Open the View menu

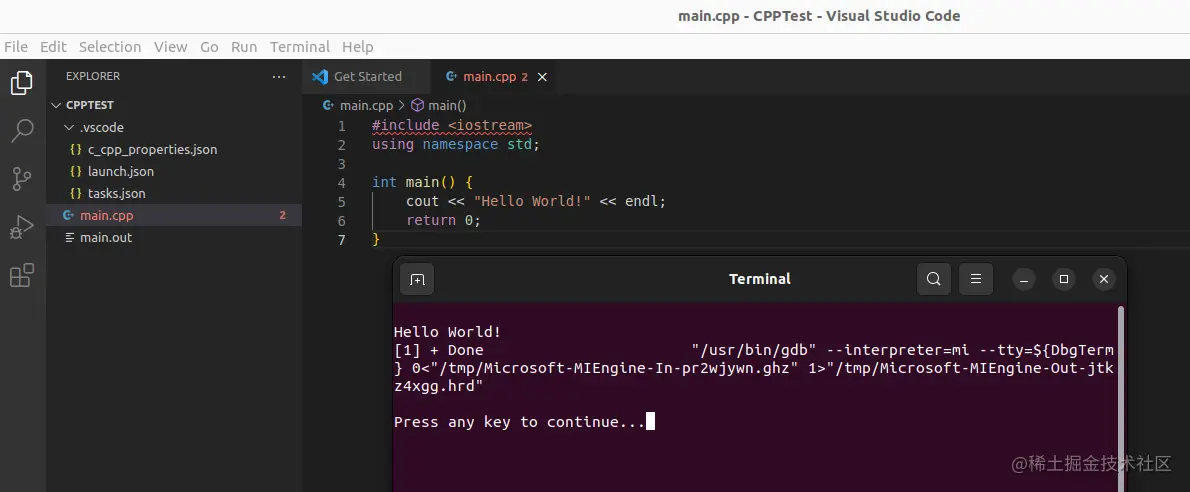point(171,47)
